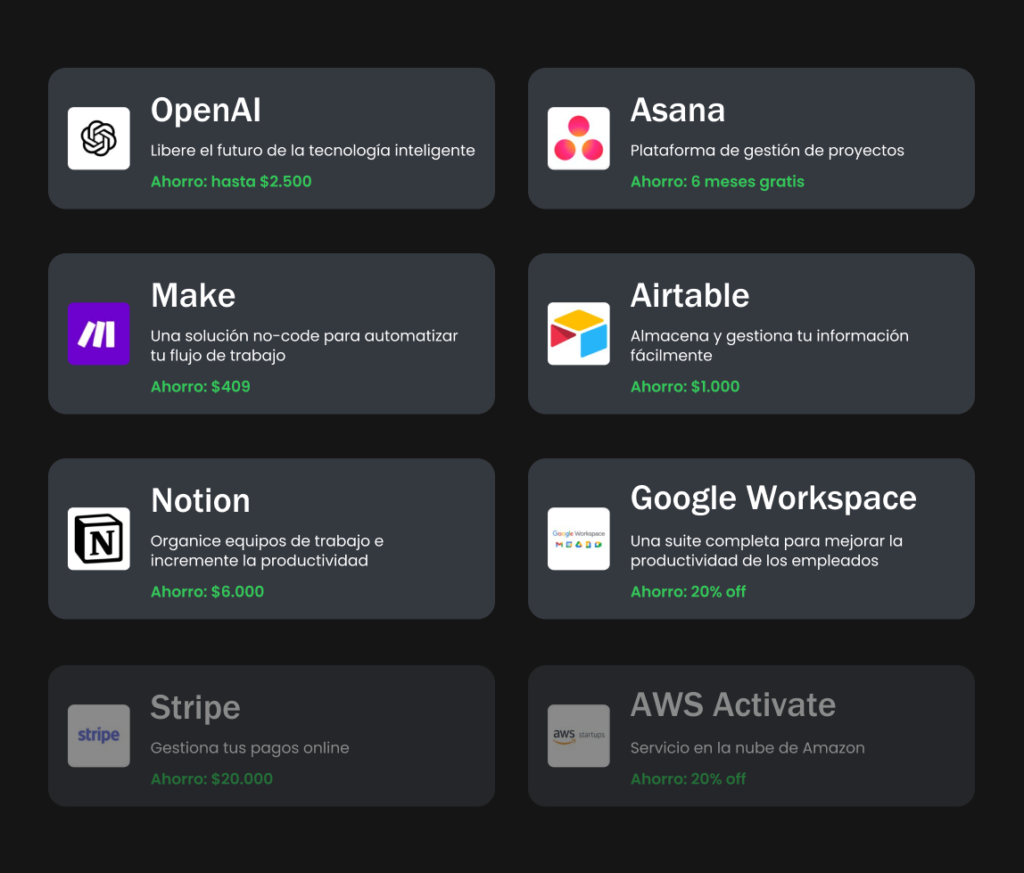Click the Stripe logo icon
The width and height of the screenshot is (1024, 873).
(x=99, y=736)
